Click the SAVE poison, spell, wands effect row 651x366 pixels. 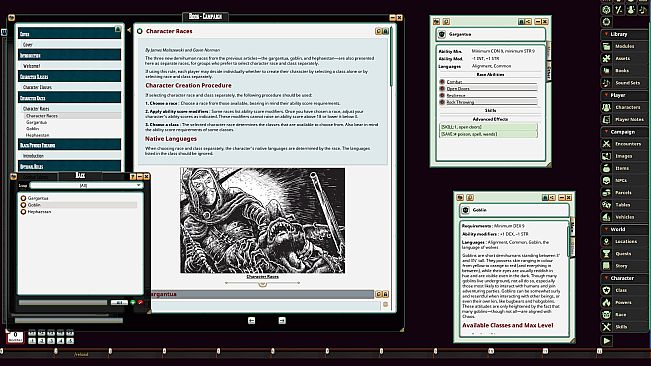pos(488,134)
